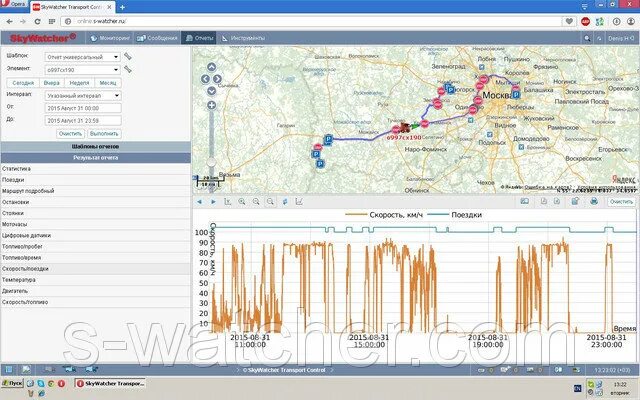640x400 pixels.
Task: Select the Месяц period button
Action: point(108,83)
